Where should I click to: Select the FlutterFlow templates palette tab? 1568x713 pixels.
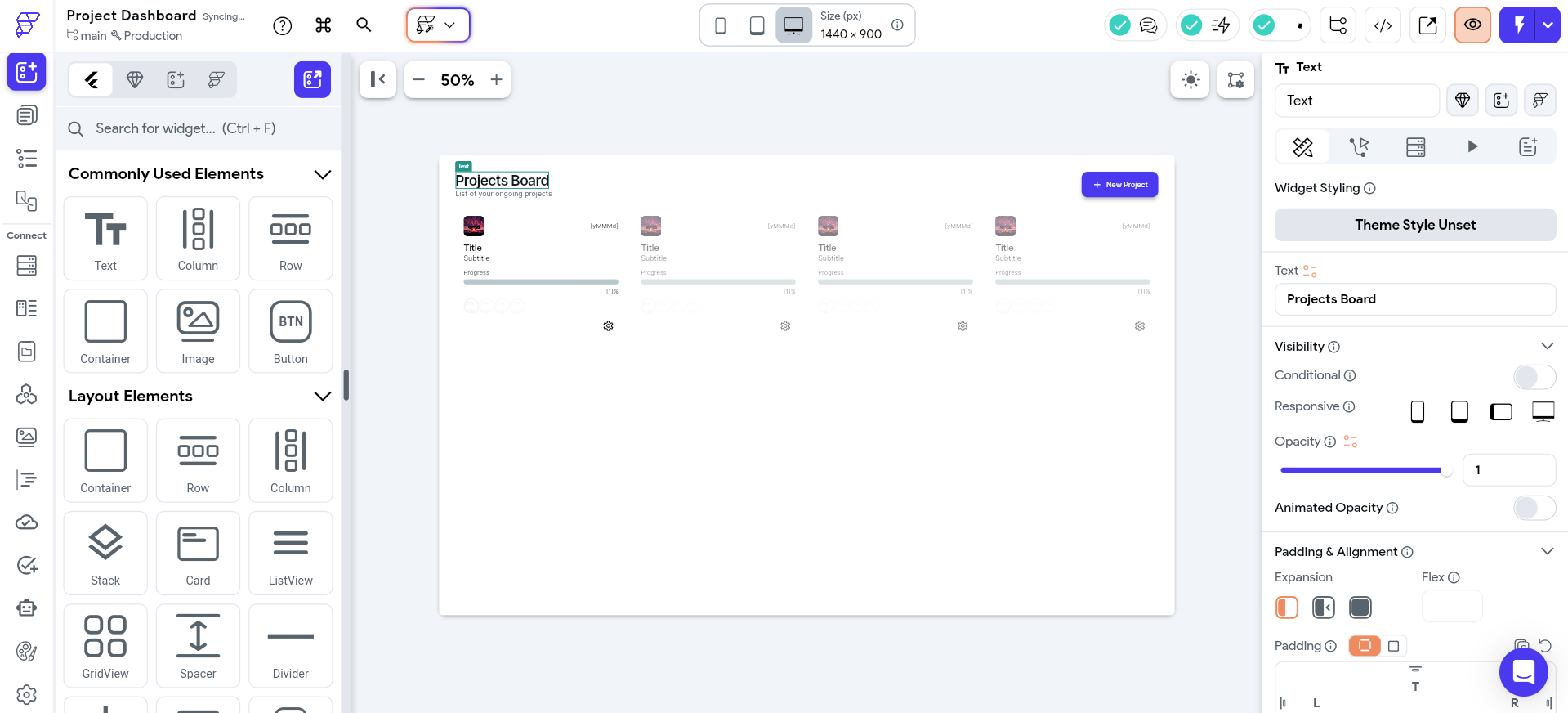click(217, 79)
